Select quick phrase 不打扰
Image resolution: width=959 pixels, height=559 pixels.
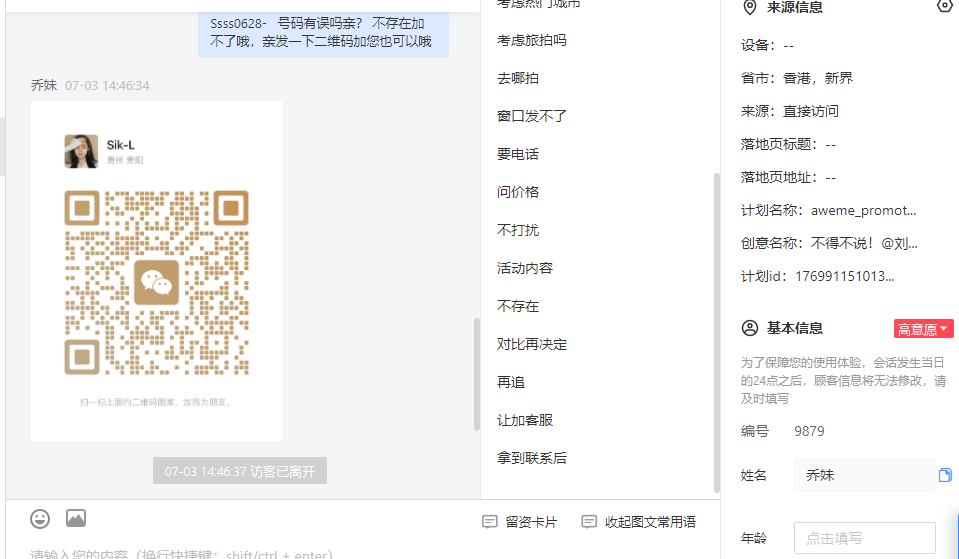point(517,230)
